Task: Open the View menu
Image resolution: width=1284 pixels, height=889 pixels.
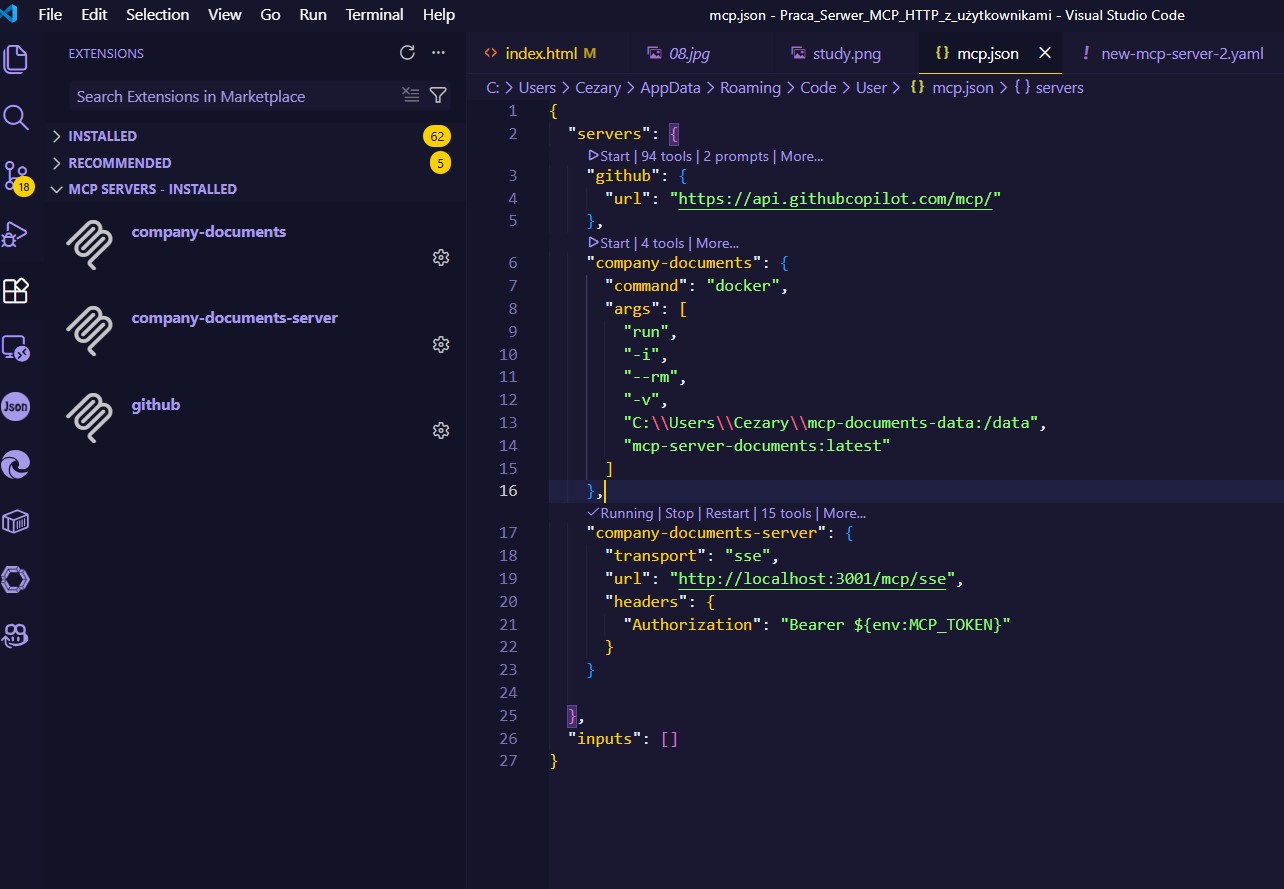Action: (x=225, y=15)
